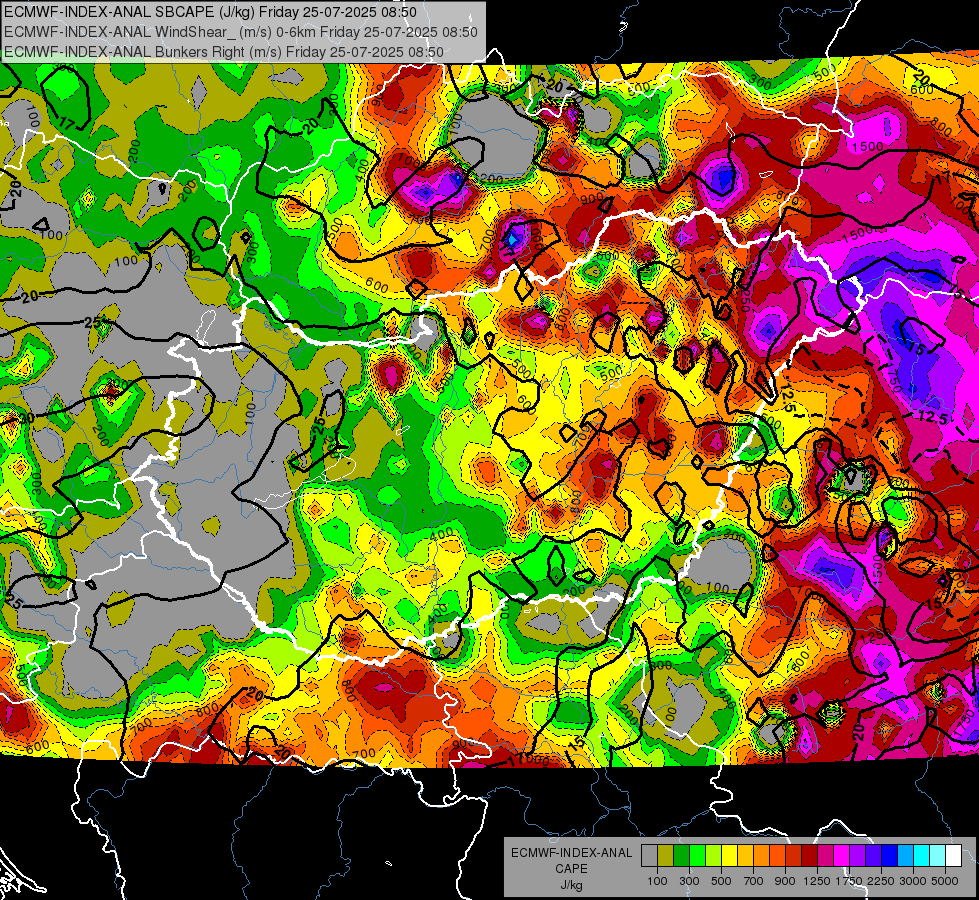Click the legend scale value 100
979x900 pixels.
point(657,881)
